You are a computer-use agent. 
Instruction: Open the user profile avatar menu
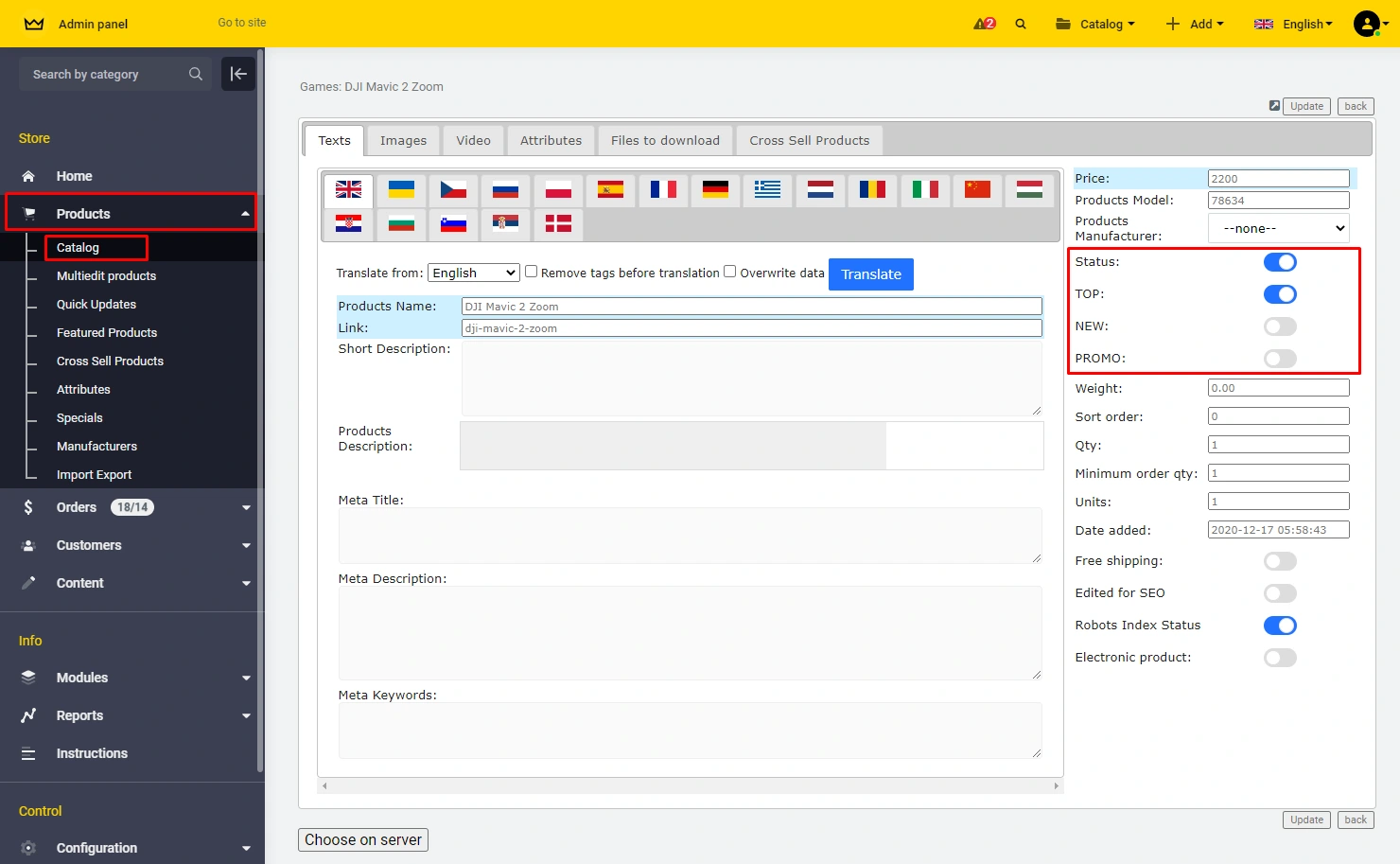pyautogui.click(x=1367, y=24)
